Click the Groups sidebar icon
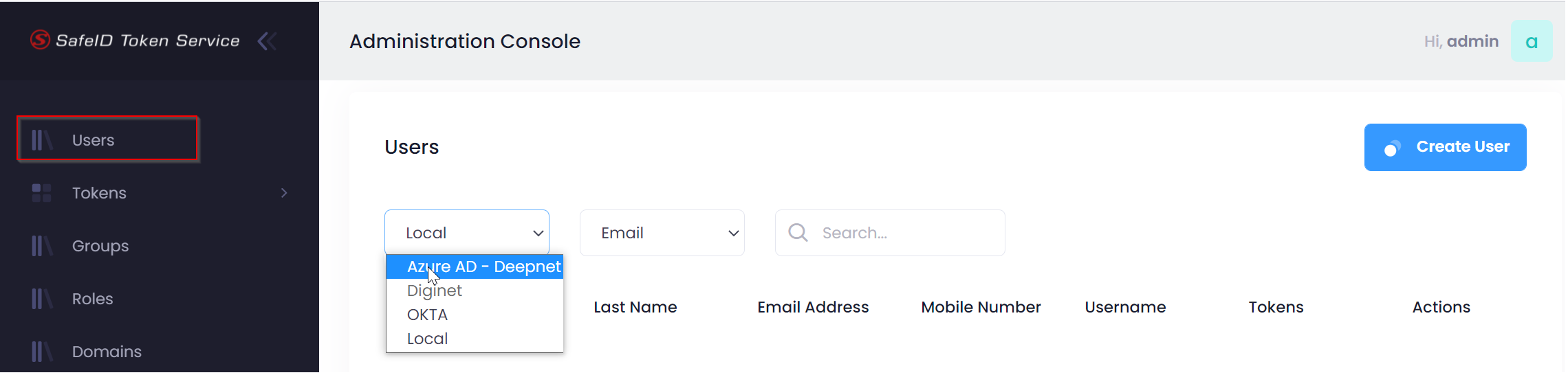Image resolution: width=1568 pixels, height=375 pixels. tap(41, 246)
